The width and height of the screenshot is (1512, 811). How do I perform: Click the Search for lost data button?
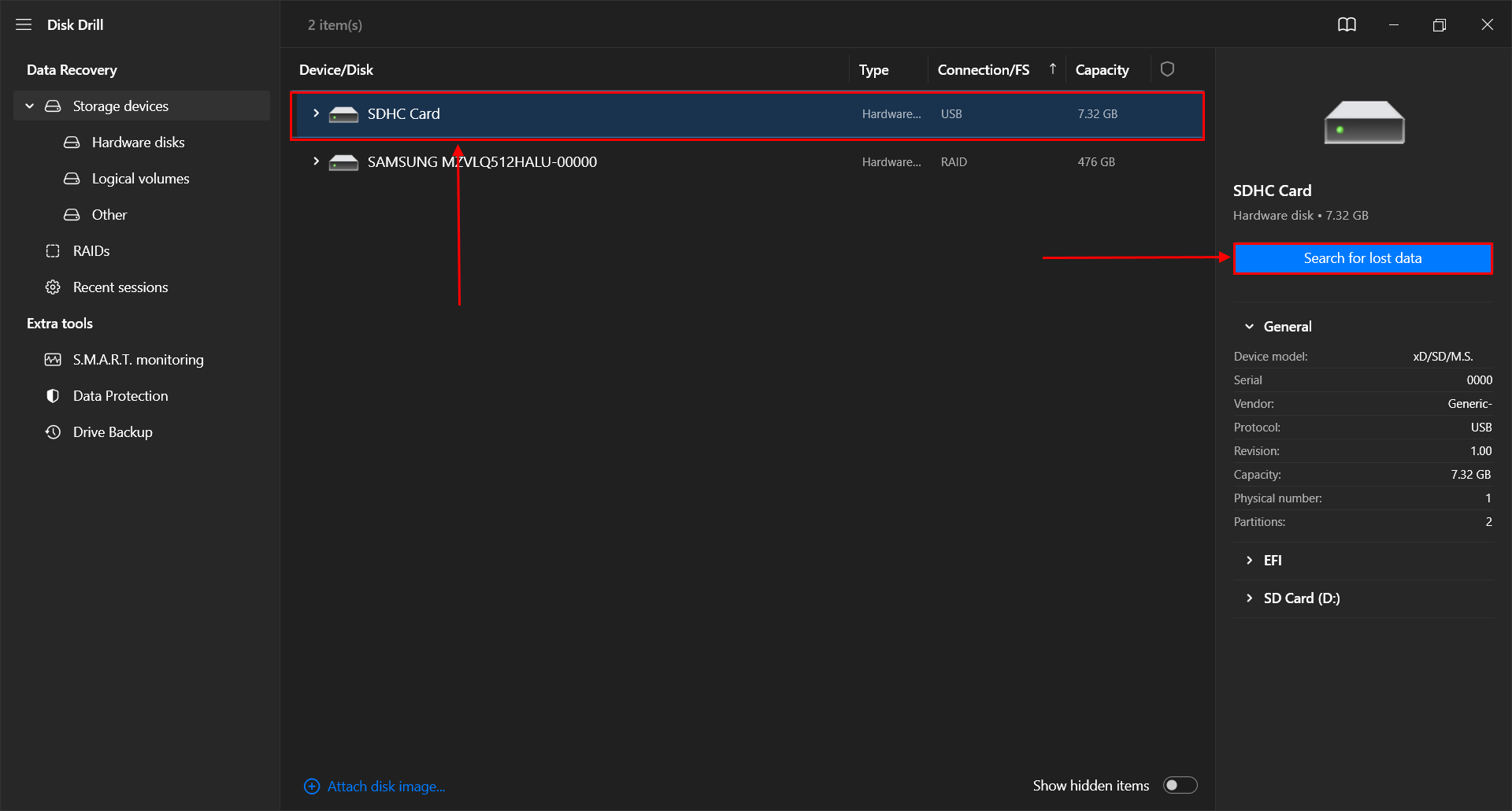[1362, 258]
